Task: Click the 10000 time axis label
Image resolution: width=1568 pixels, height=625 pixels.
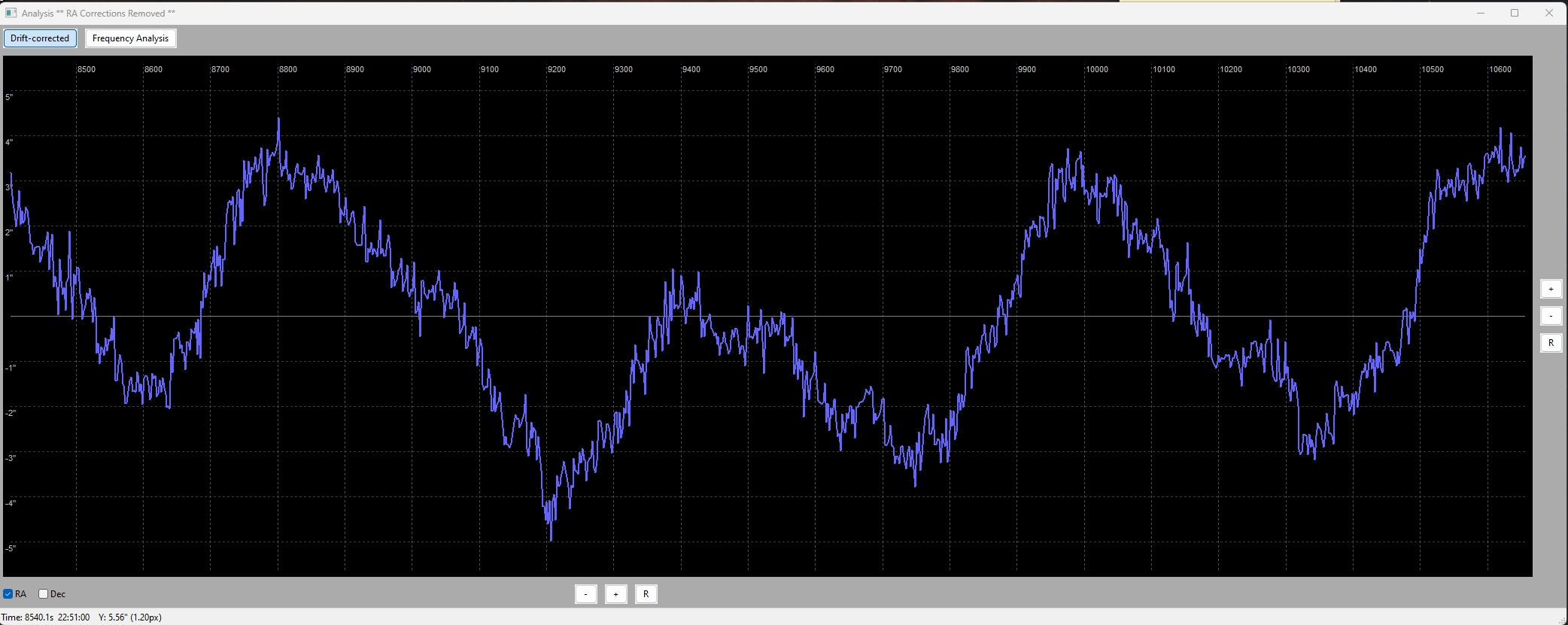Action: click(1097, 69)
